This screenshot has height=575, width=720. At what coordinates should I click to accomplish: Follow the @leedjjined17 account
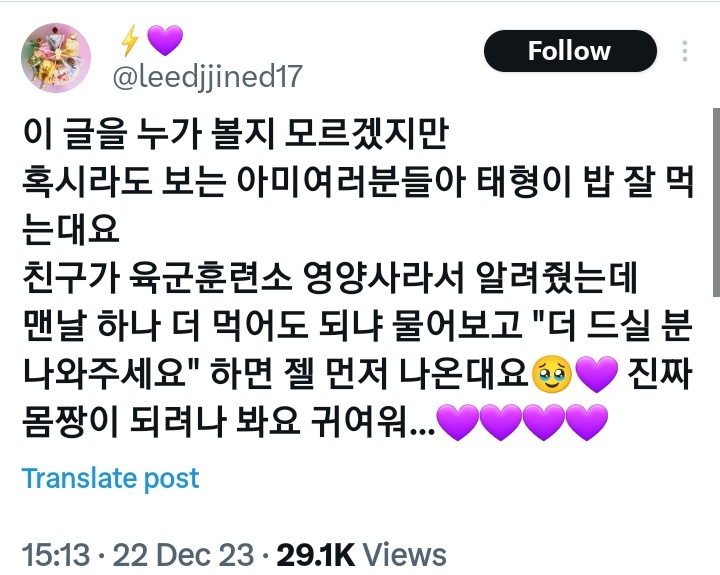[570, 51]
